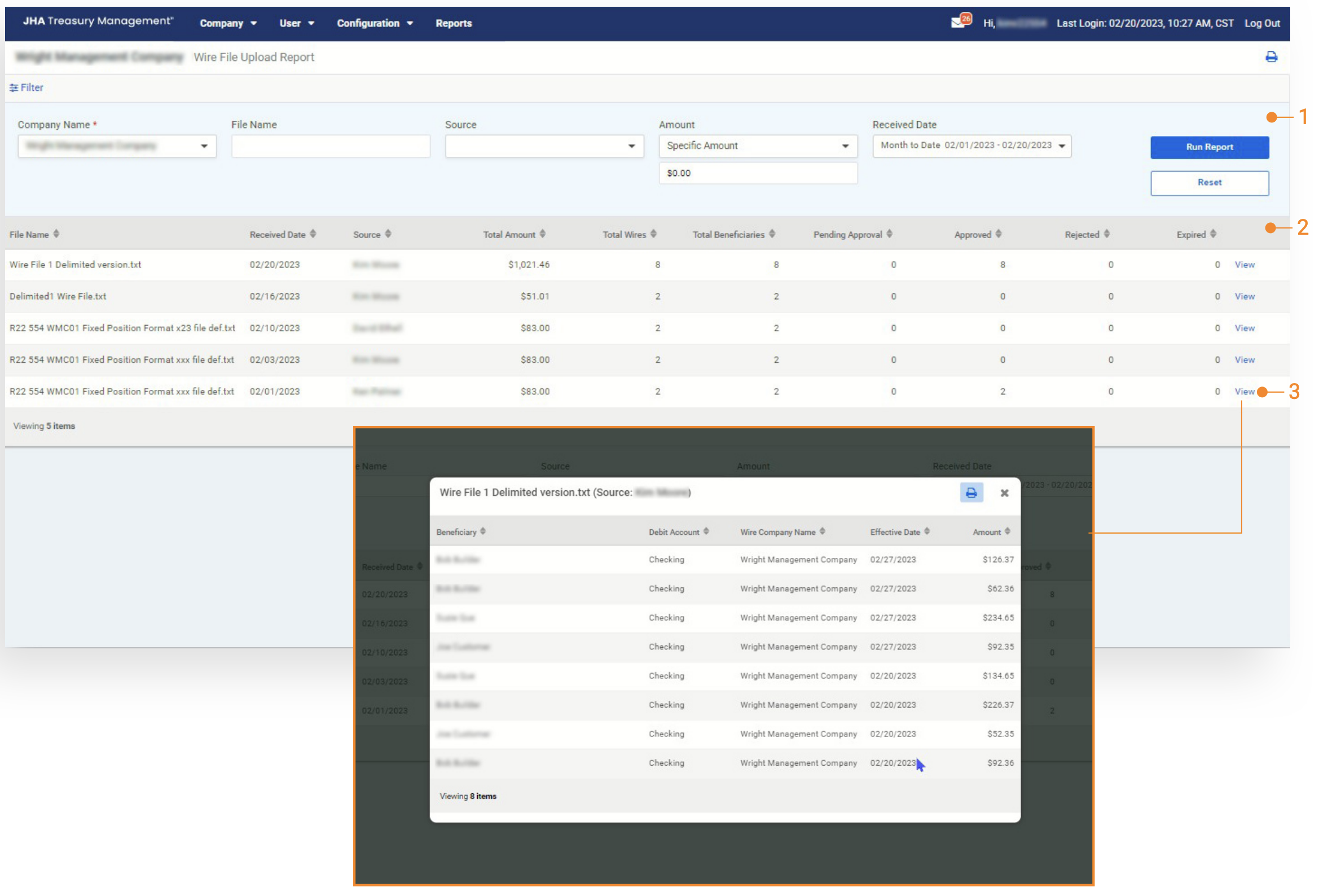Print the wire file detail popup
Viewport: 1319px width, 896px height.
tap(970, 492)
